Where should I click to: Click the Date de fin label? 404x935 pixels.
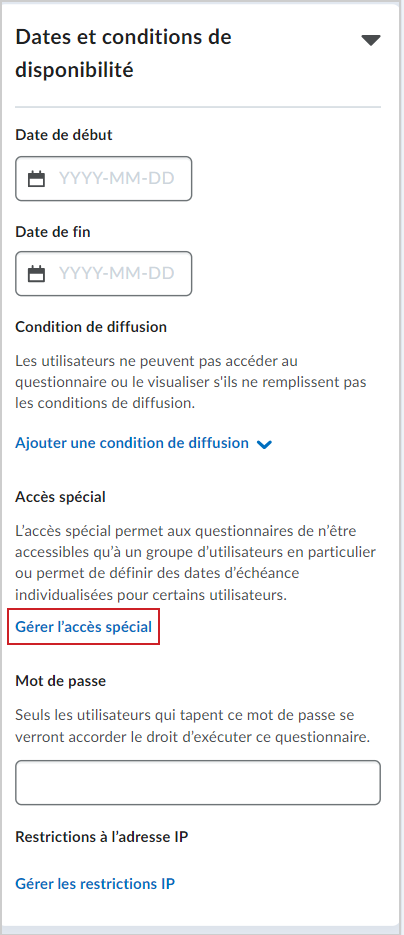pyautogui.click(x=53, y=231)
